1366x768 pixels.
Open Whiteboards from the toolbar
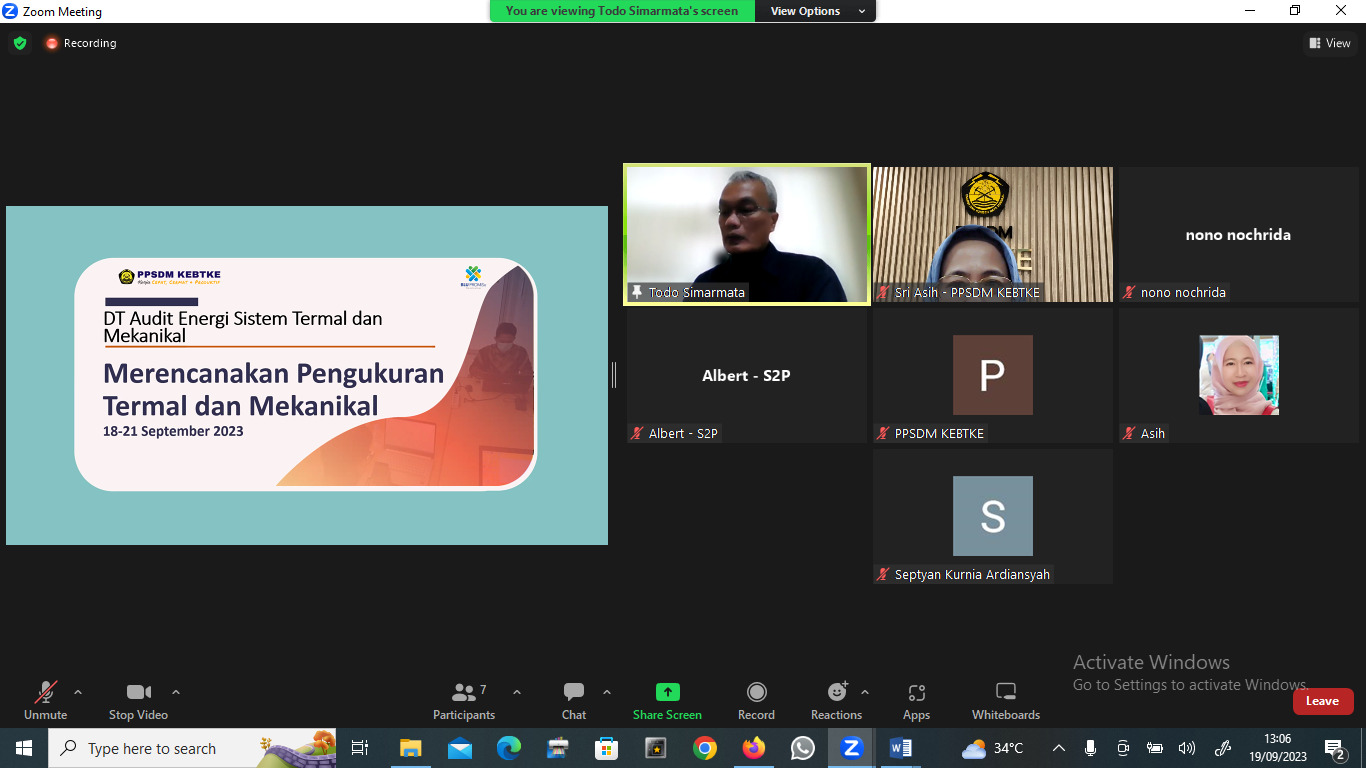1006,700
